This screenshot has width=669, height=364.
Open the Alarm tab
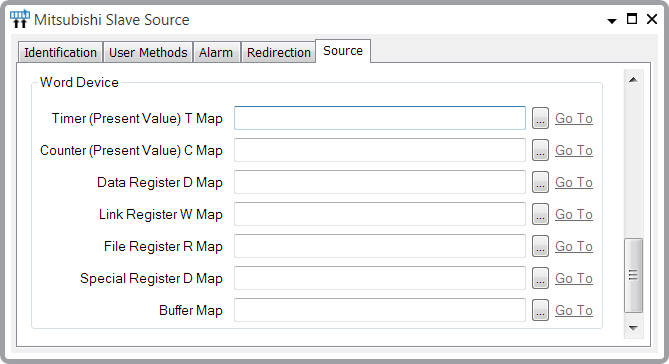click(x=216, y=52)
